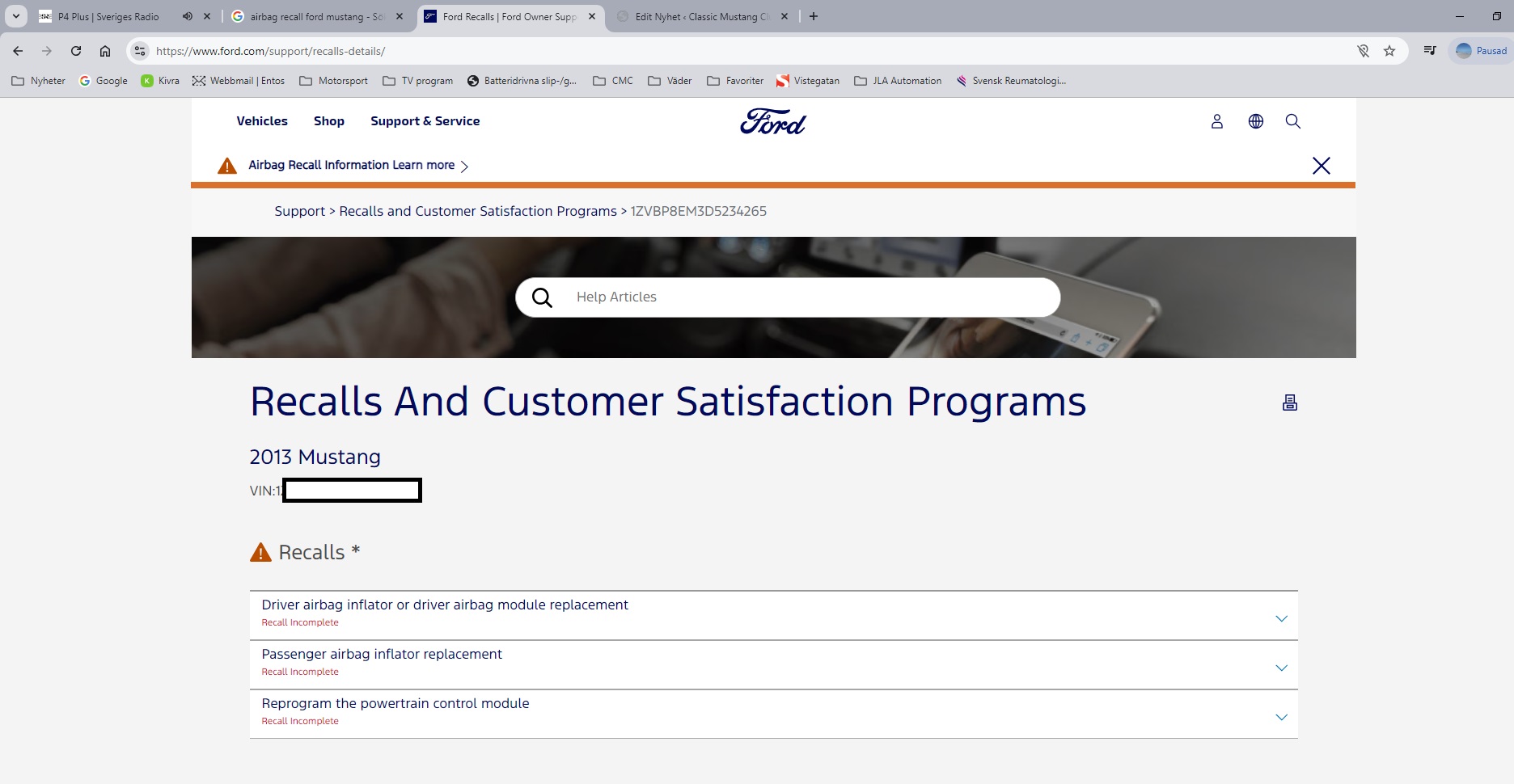This screenshot has width=1514, height=784.
Task: Click the orange warning triangle in banner
Action: 227,166
